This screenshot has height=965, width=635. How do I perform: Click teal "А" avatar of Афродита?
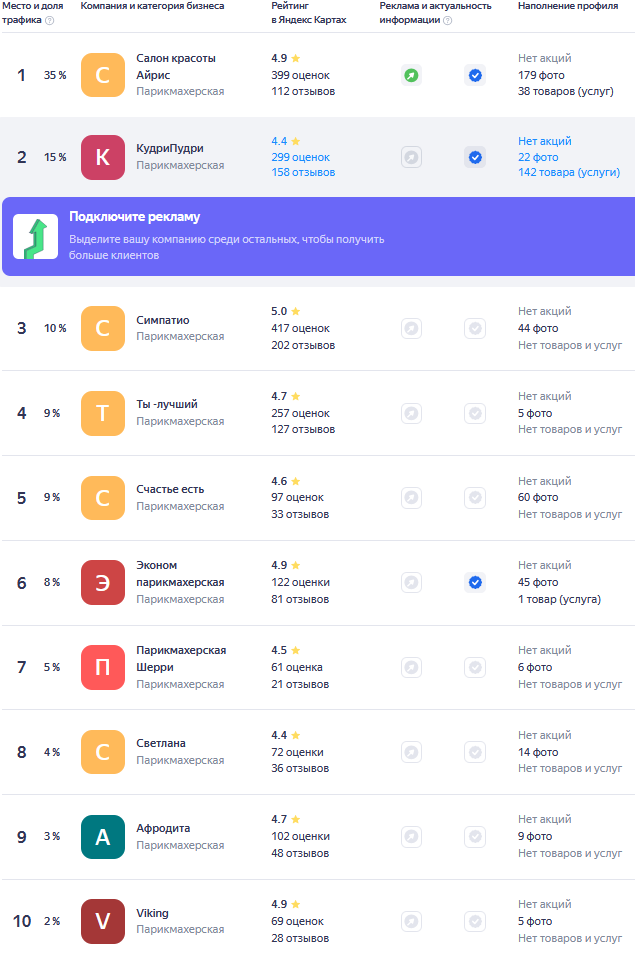click(x=103, y=837)
